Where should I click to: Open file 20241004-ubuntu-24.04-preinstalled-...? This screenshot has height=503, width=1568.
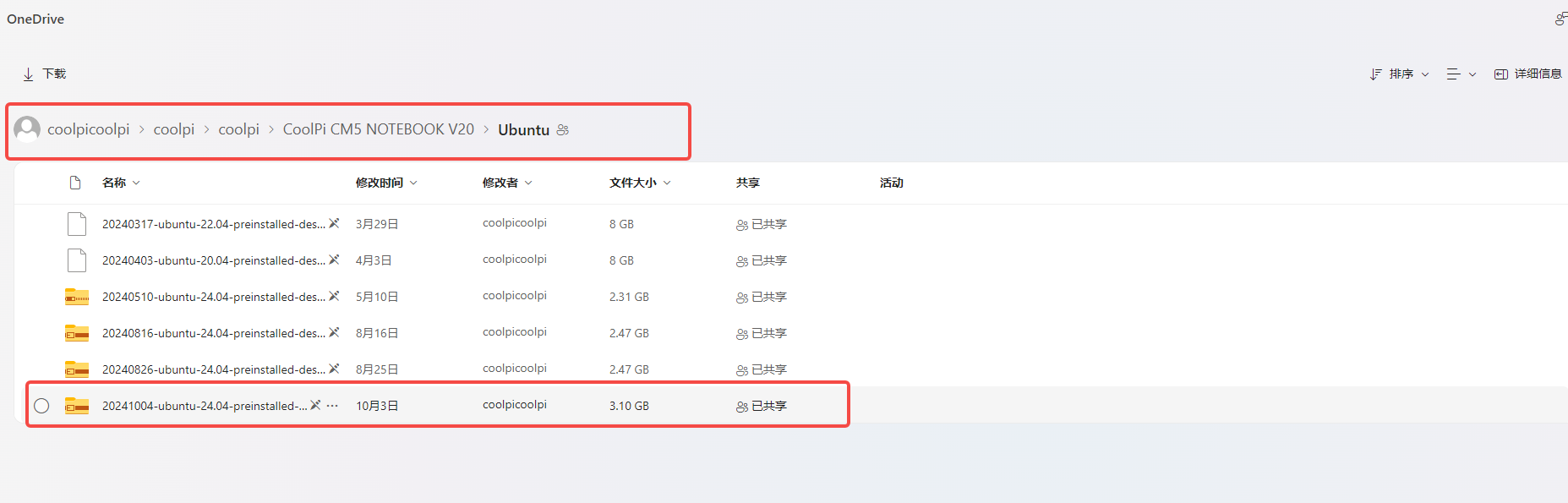pos(205,406)
